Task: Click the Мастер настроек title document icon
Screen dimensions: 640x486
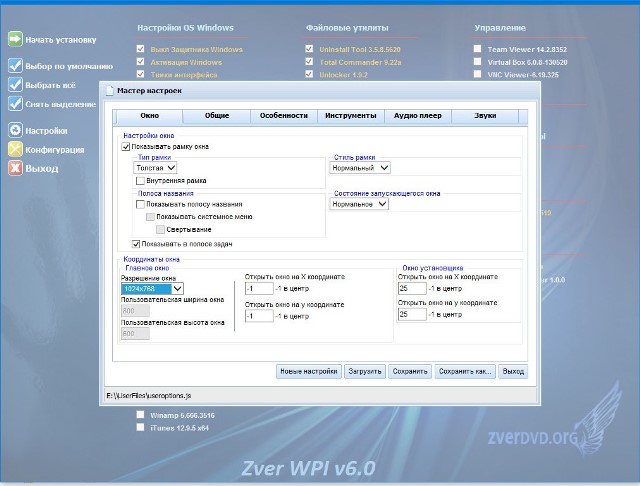Action: pos(109,91)
